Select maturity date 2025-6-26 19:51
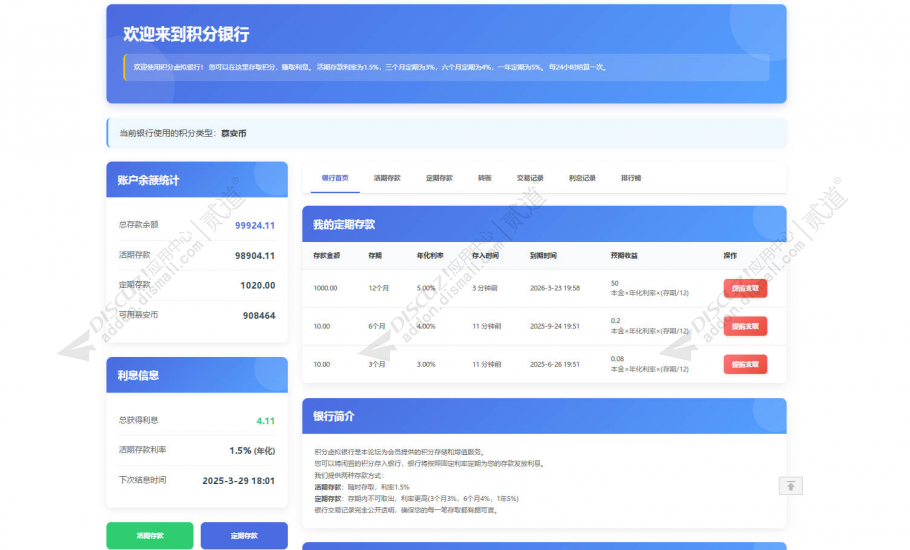910x550 pixels. 555,364
